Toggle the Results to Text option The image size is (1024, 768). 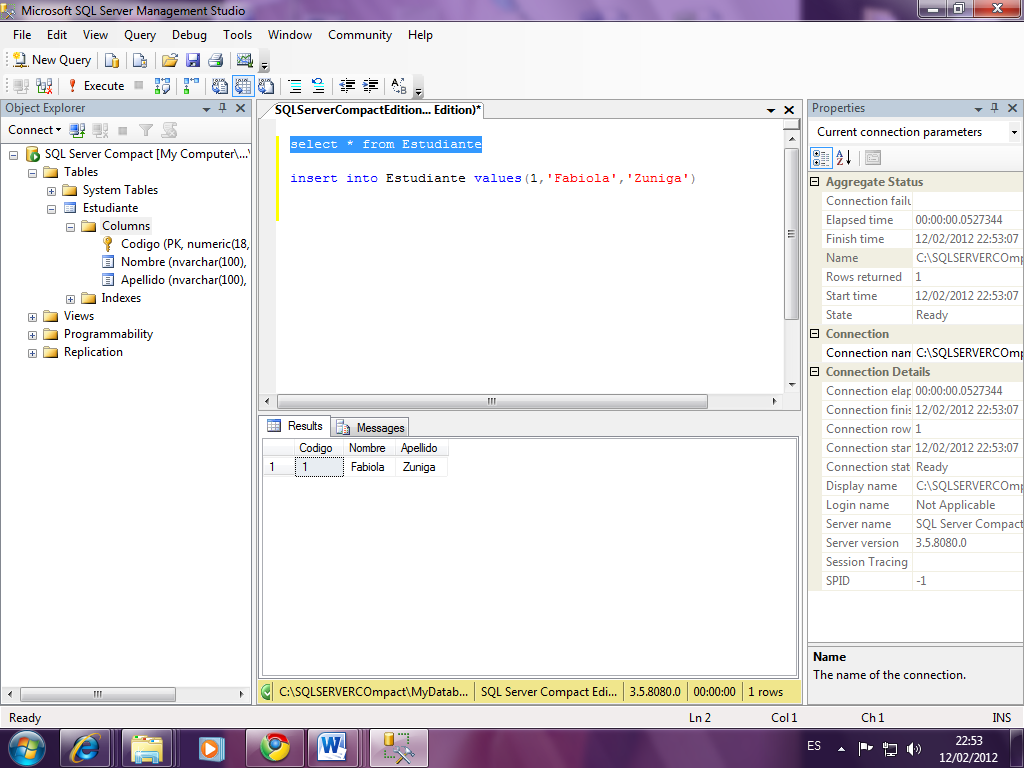[220, 86]
